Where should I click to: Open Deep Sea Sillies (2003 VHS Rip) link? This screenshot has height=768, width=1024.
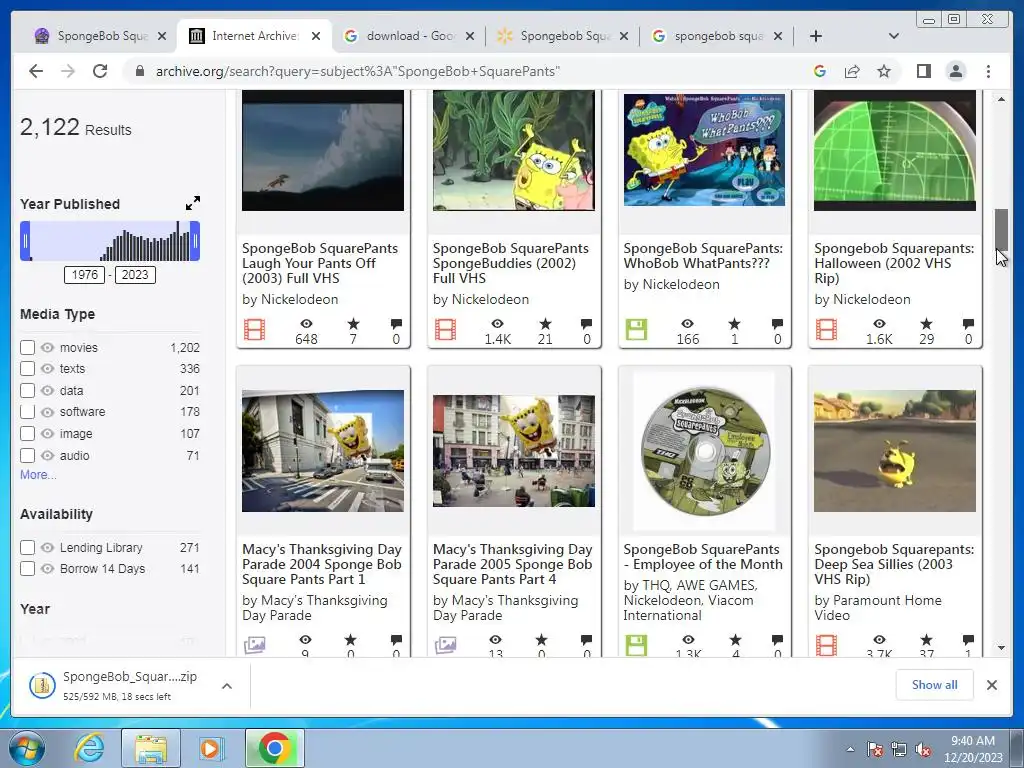click(894, 564)
